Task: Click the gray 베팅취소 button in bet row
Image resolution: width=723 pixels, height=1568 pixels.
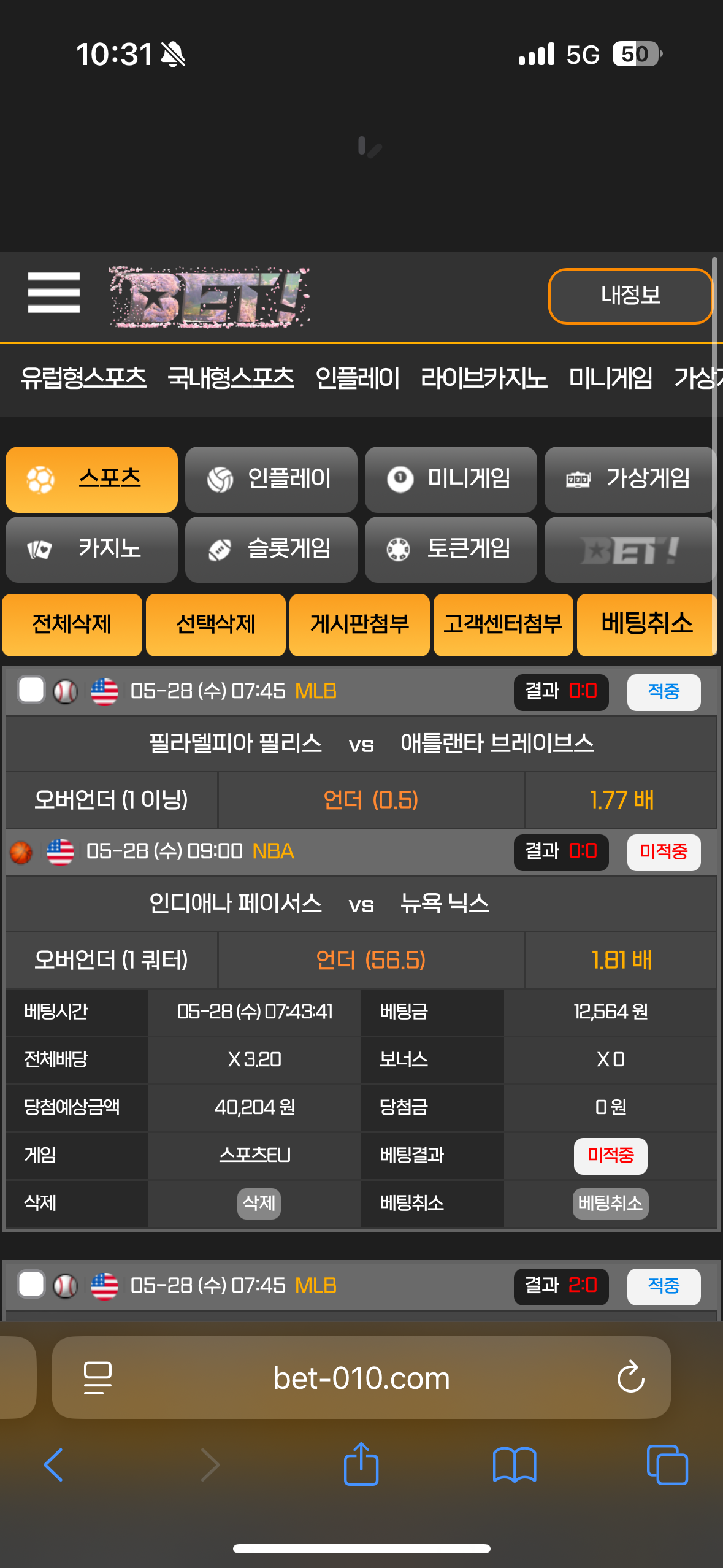Action: tap(610, 1203)
